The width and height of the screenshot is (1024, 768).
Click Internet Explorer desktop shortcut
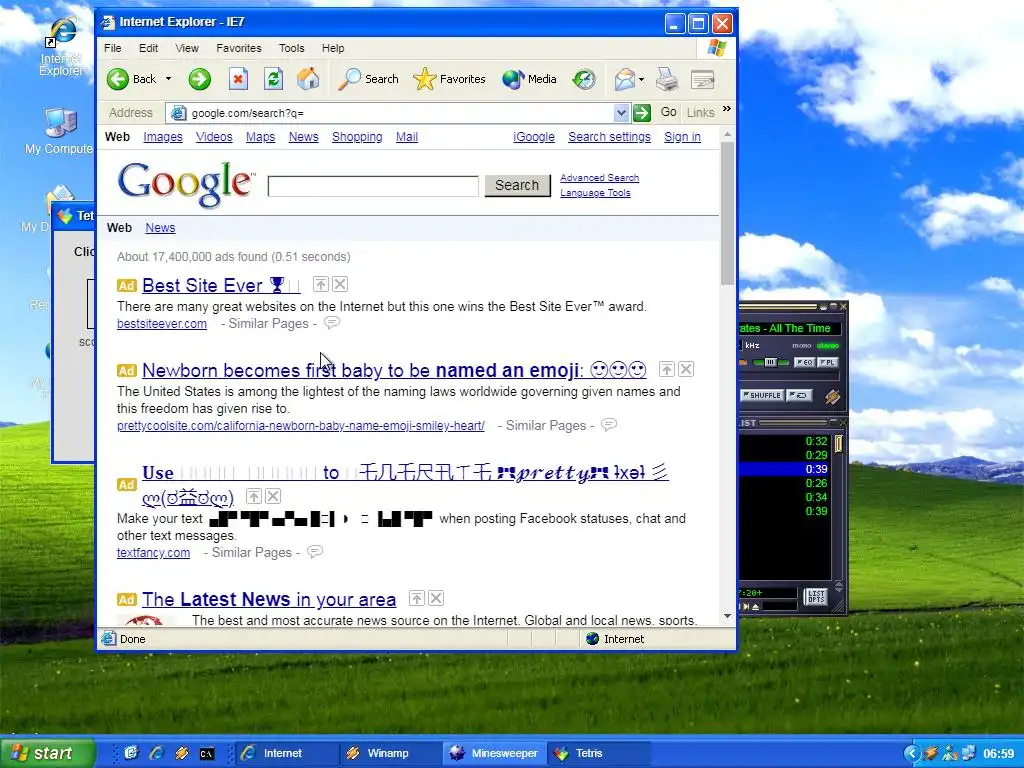(61, 46)
